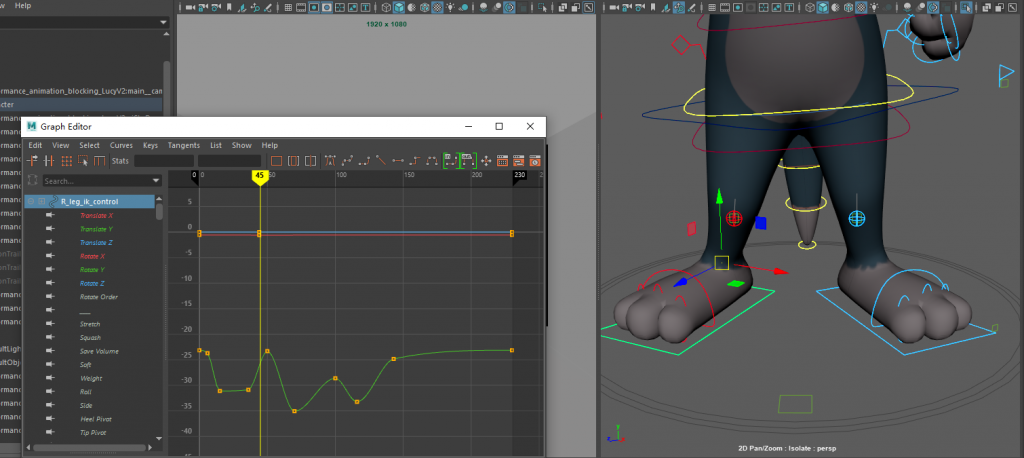Image resolution: width=1024 pixels, height=458 pixels.
Task: Open the Edit menu in Graph Editor
Action: (x=35, y=145)
